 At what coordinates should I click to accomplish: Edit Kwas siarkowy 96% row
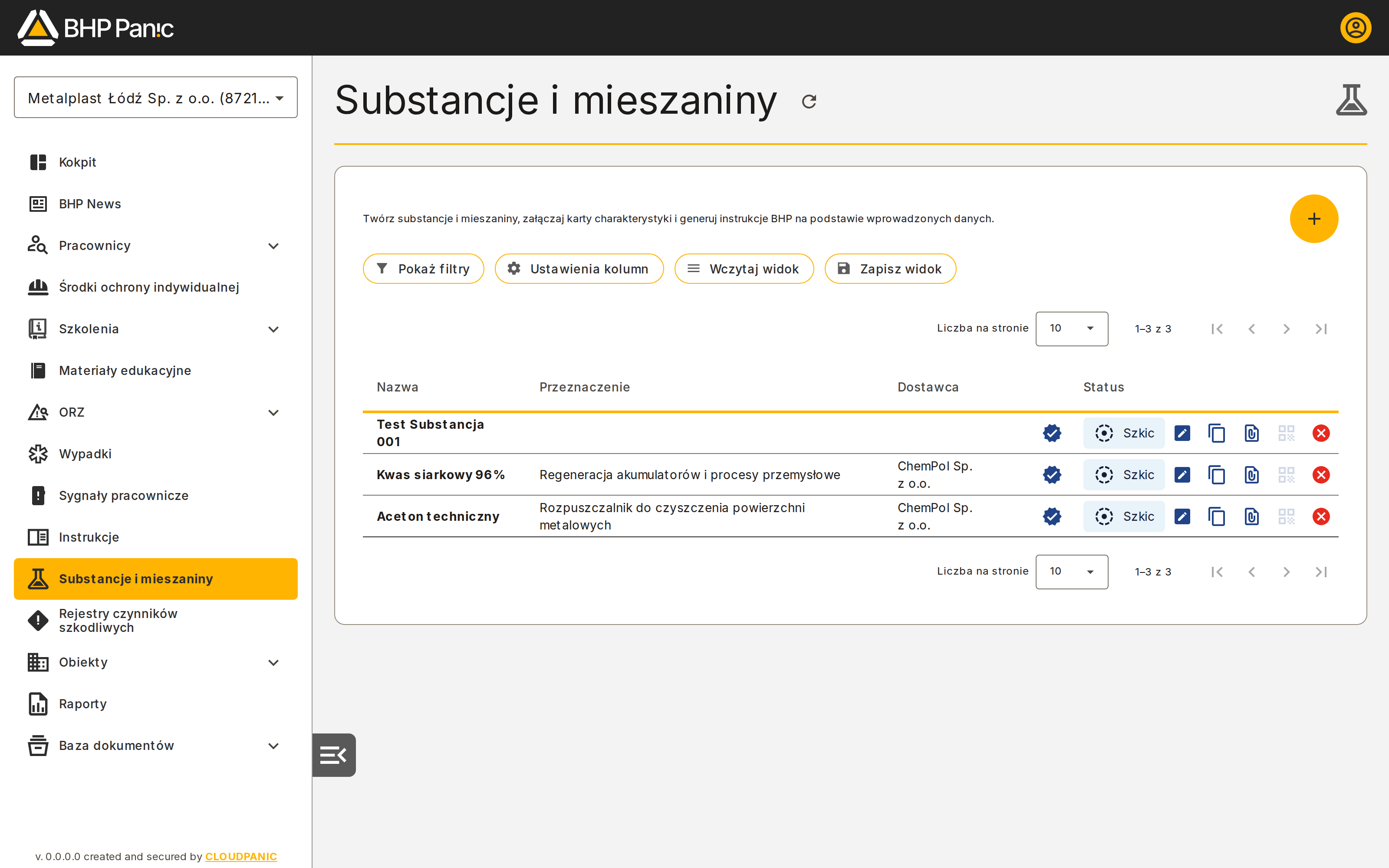coord(1182,475)
